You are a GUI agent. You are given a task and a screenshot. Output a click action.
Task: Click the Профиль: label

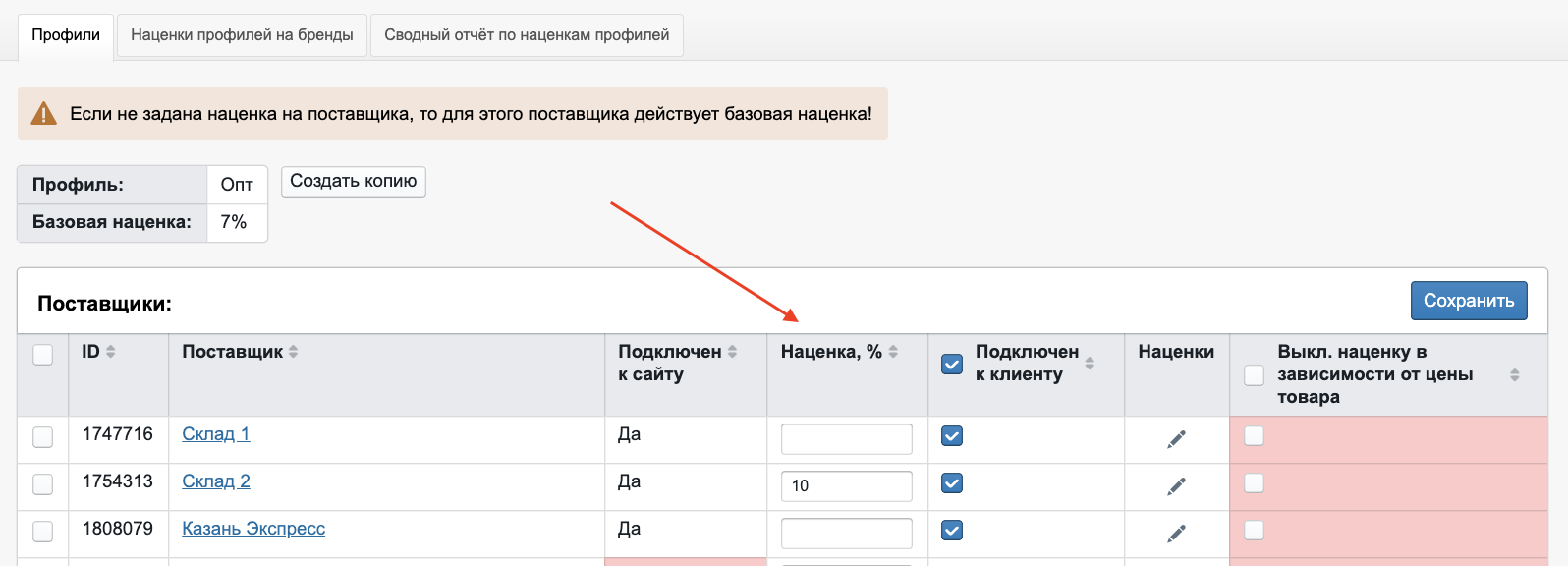(x=78, y=185)
